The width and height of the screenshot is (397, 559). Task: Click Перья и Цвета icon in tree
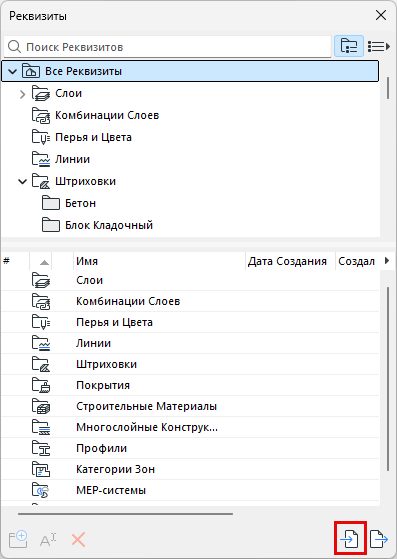pos(41,137)
